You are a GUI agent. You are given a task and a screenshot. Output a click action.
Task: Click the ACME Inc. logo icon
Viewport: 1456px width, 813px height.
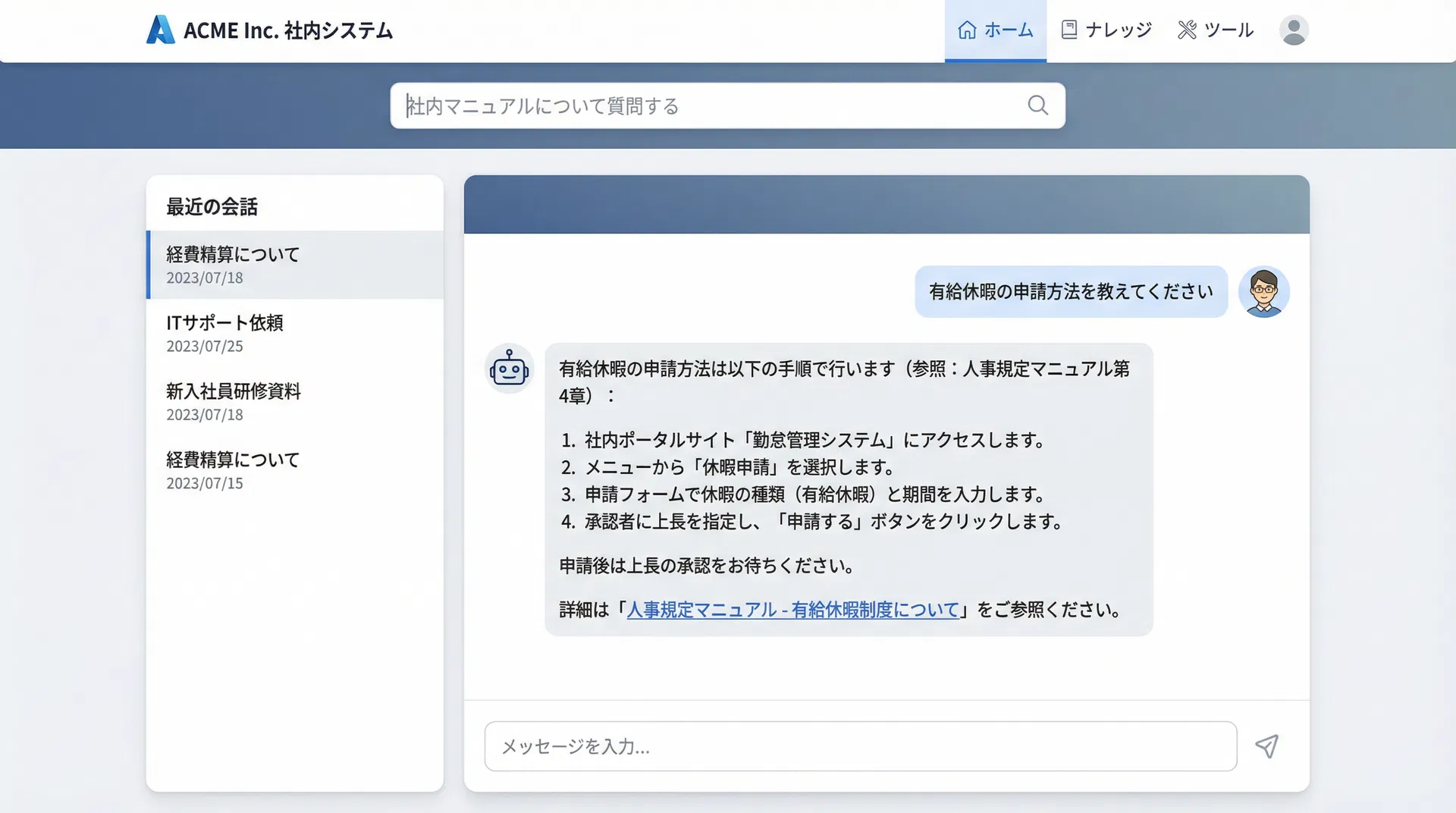pyautogui.click(x=160, y=30)
